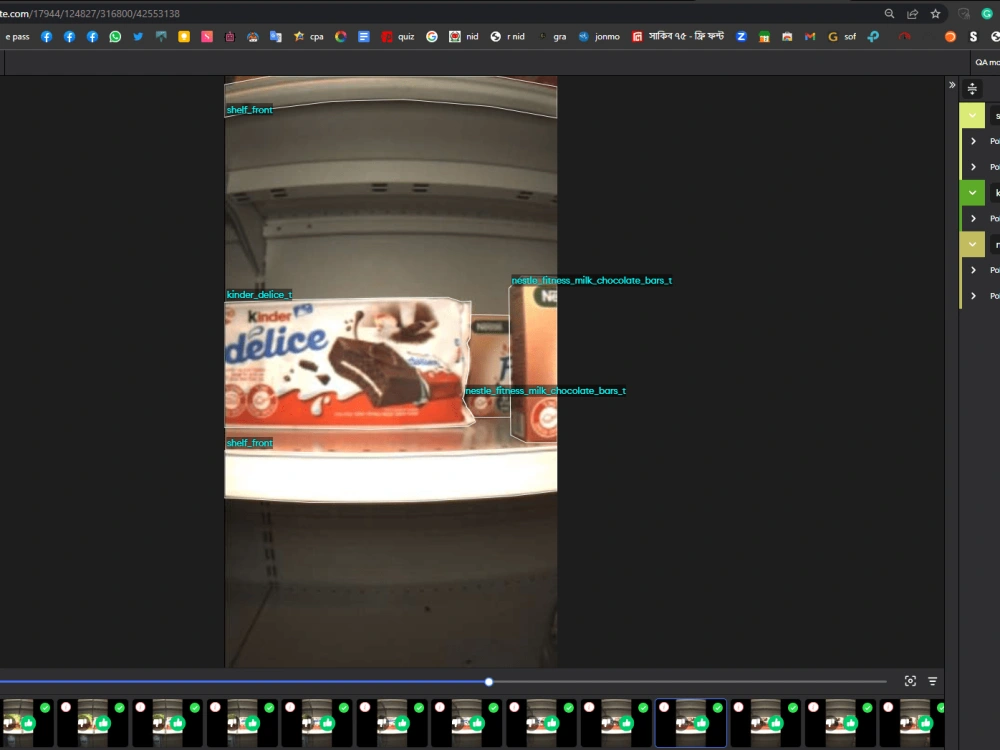This screenshot has width=1000, height=750.
Task: Open the 'r nid' bookmark
Action: pyautogui.click(x=508, y=36)
